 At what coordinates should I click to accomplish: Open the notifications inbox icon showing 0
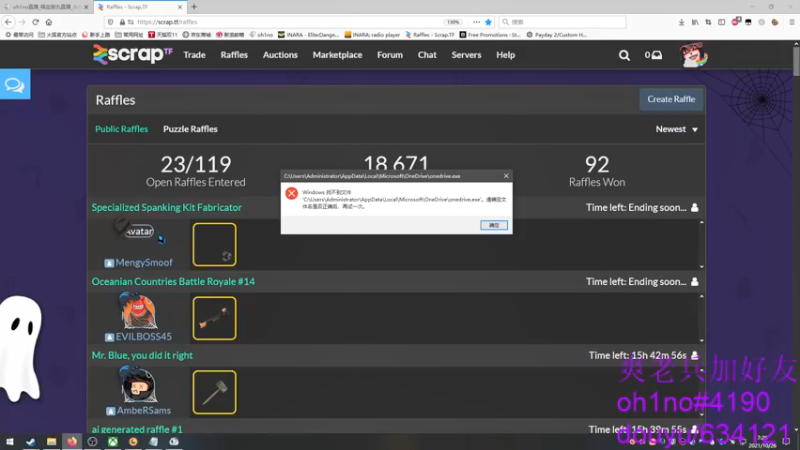(653, 55)
